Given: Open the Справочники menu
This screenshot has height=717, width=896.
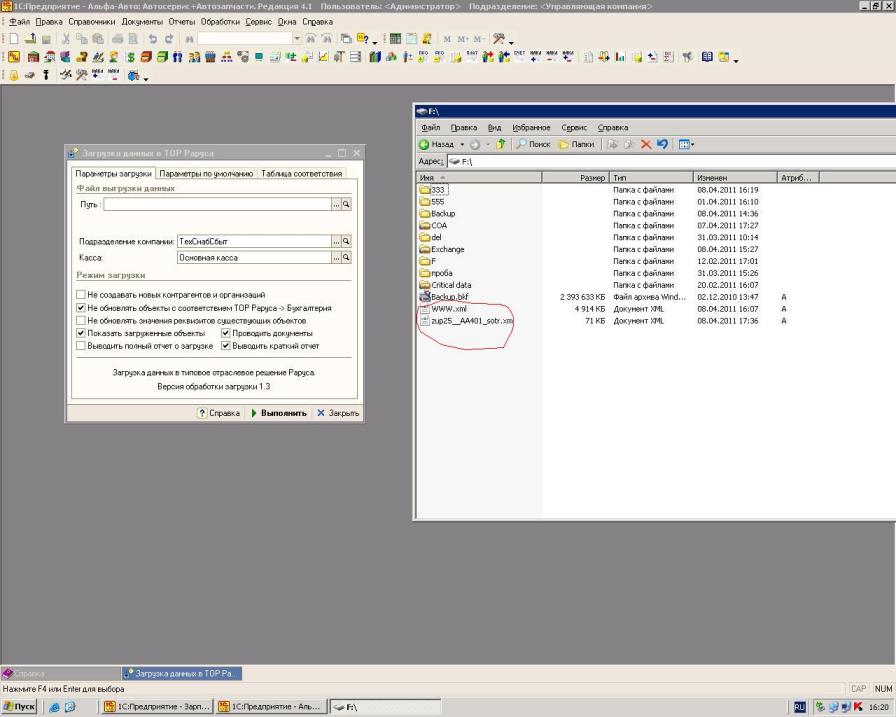Looking at the screenshot, I should (x=91, y=22).
